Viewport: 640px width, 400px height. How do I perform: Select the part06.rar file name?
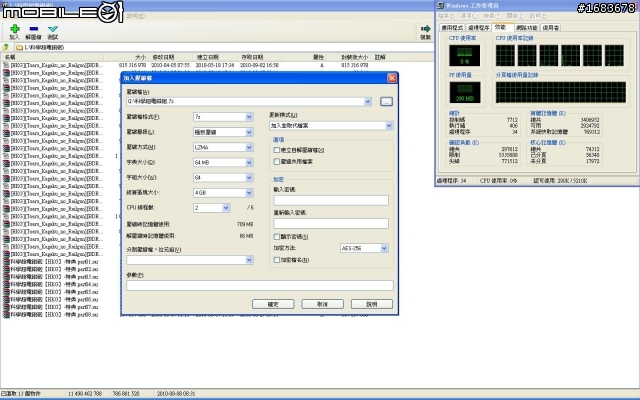(54, 300)
